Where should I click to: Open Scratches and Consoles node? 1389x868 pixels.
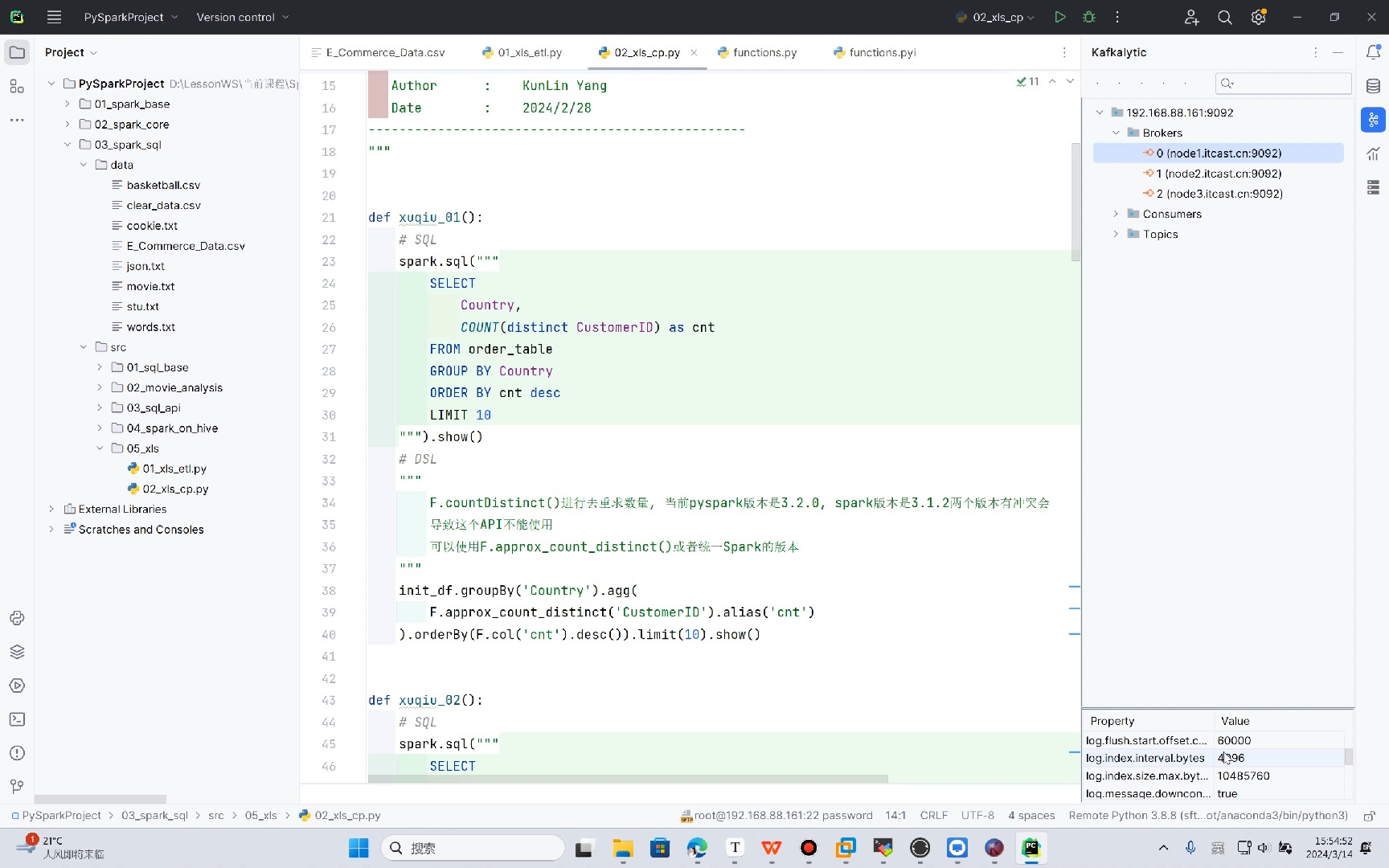coord(141,530)
